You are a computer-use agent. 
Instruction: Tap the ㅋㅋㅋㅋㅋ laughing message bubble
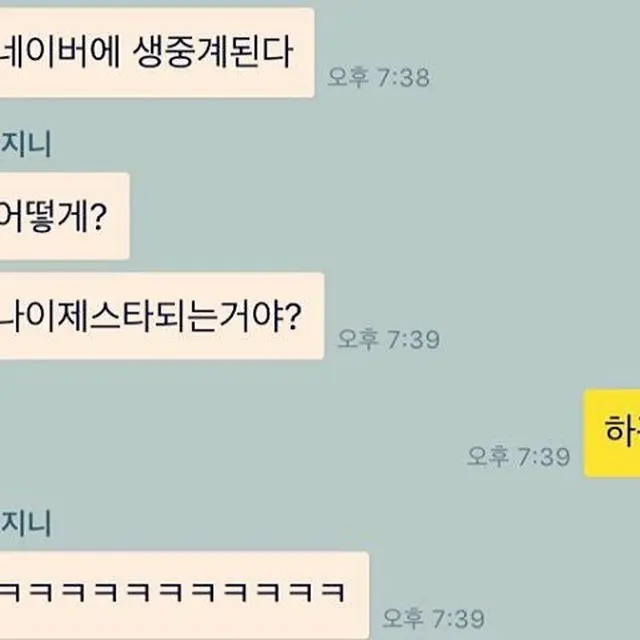(184, 595)
